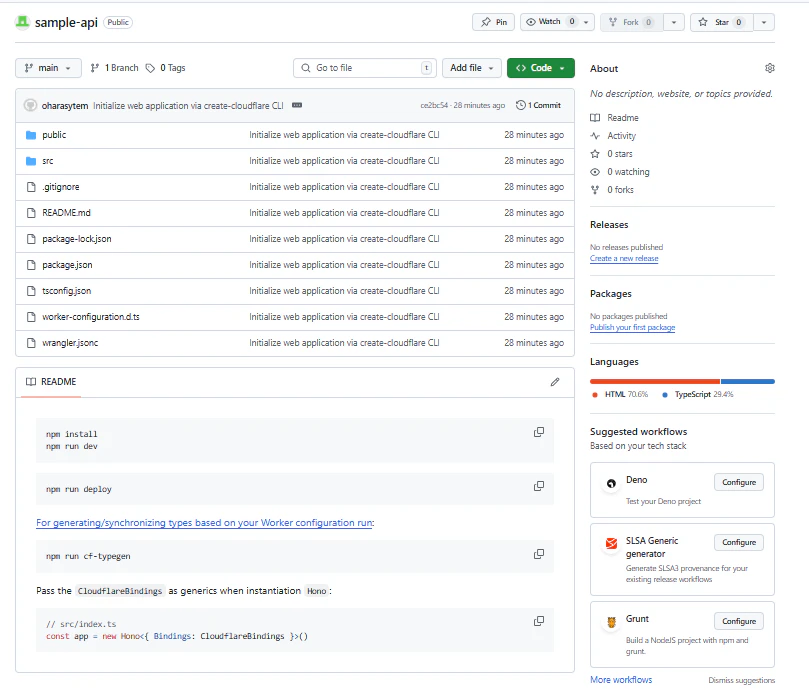Click commit message in package.json row
Image resolution: width=809 pixels, height=697 pixels.
coord(344,265)
